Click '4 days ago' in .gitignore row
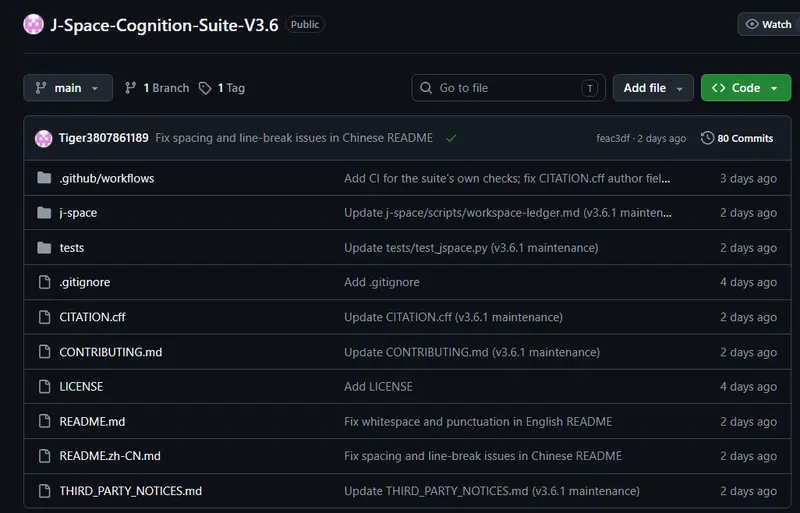 (748, 282)
